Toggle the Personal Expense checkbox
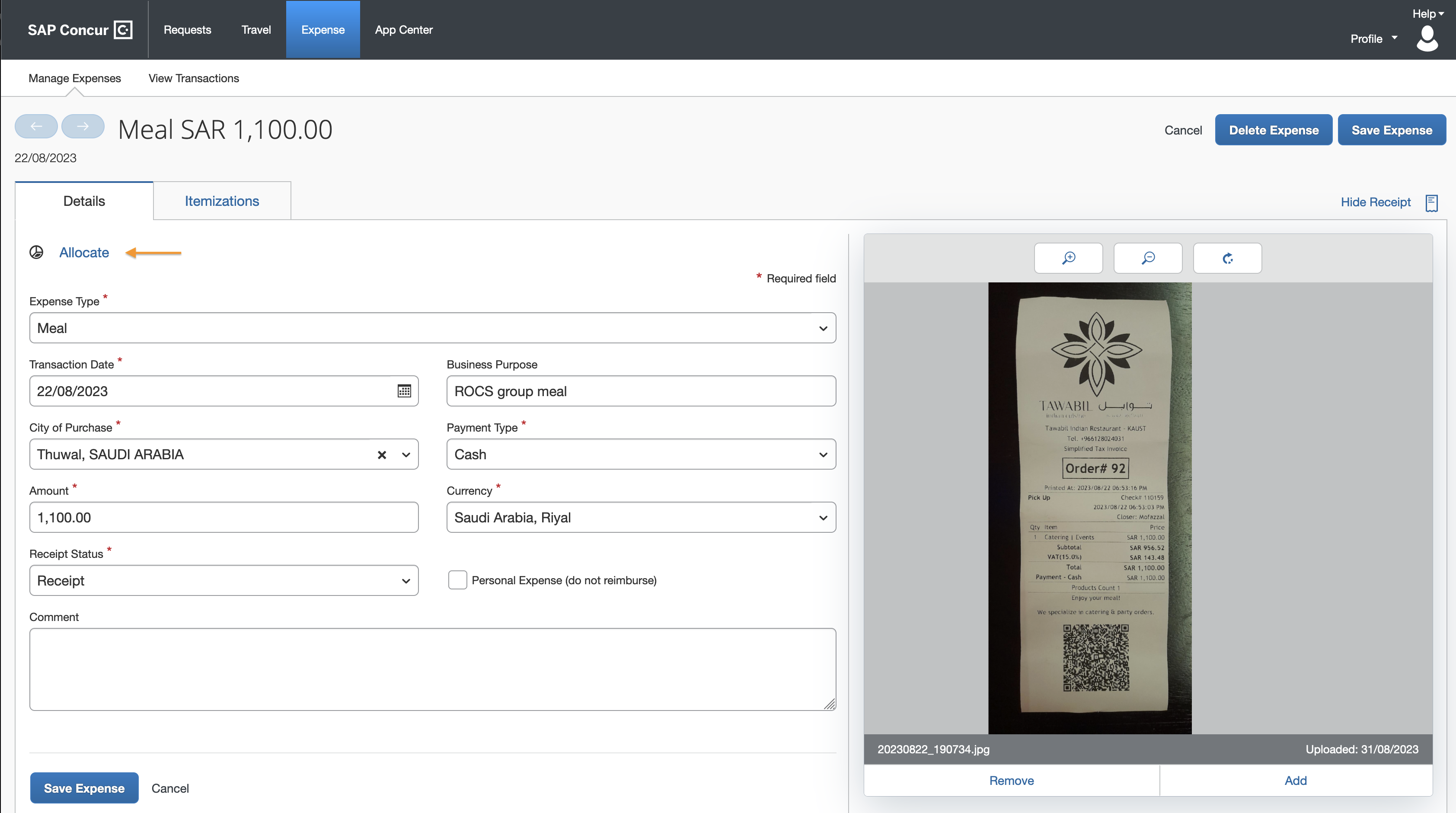The height and width of the screenshot is (813, 1456). pyautogui.click(x=456, y=579)
